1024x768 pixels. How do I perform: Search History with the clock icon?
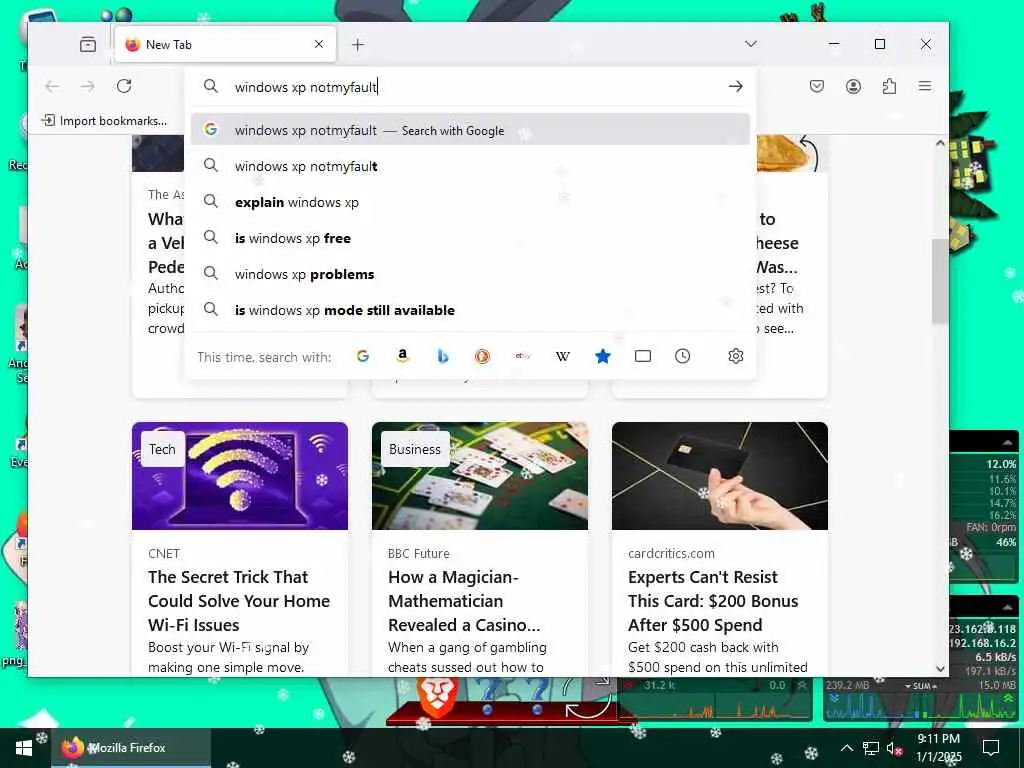pyautogui.click(x=682, y=356)
